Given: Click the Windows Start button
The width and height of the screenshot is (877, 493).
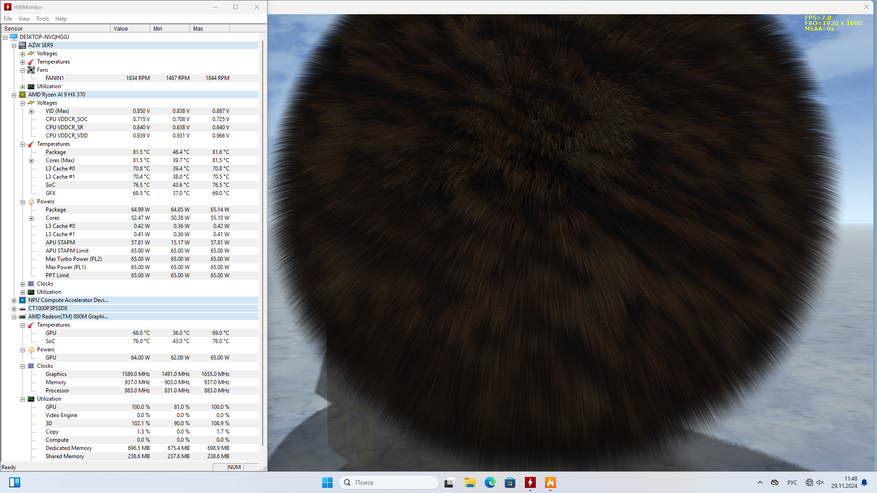Looking at the screenshot, I should coord(327,483).
